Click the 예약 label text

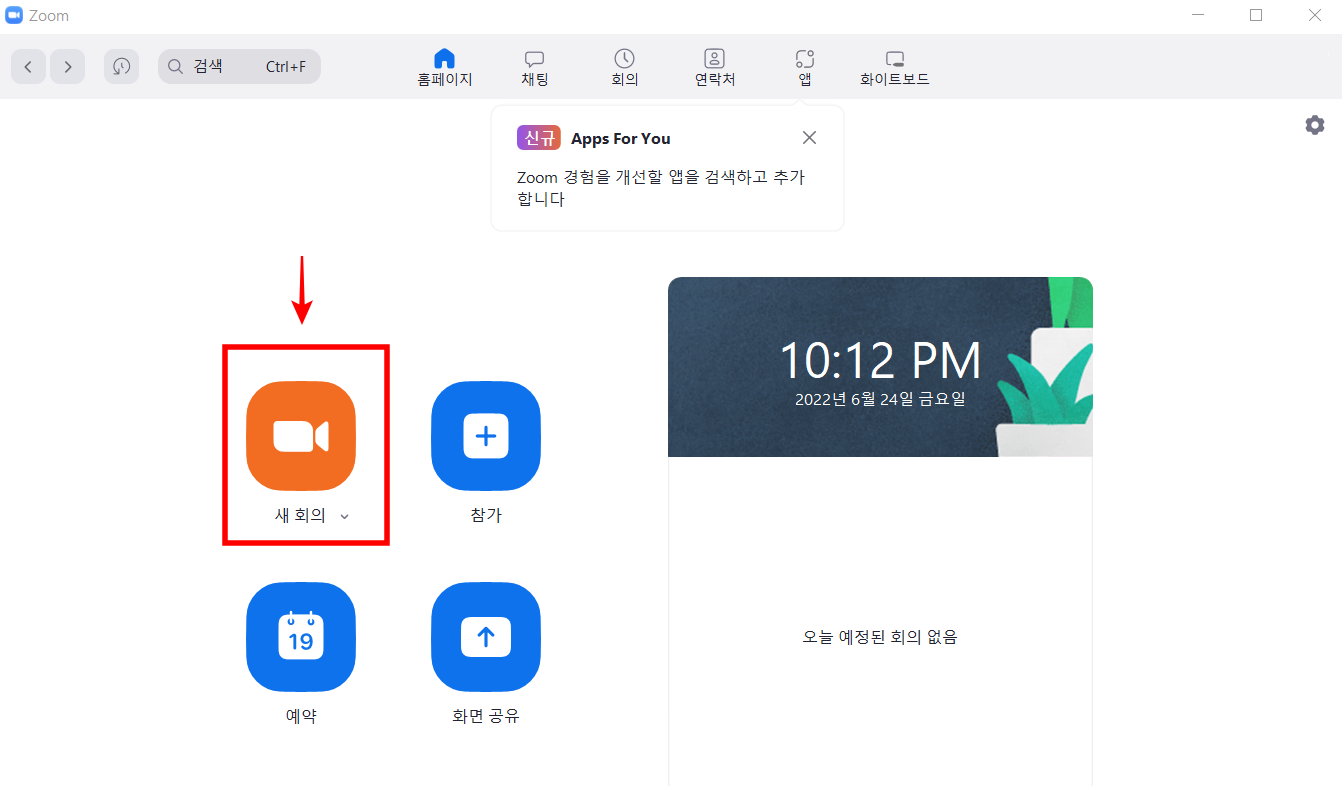[x=301, y=716]
